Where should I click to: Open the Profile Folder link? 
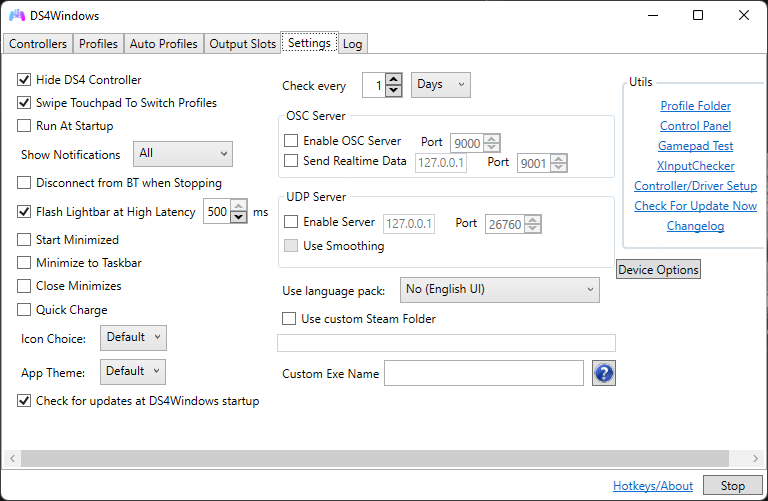(696, 106)
